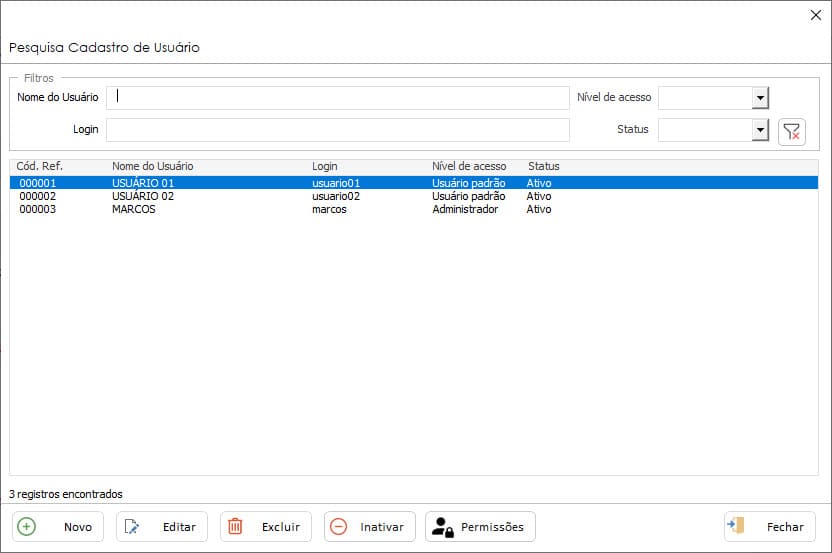The height and width of the screenshot is (553, 832).
Task: Click Ativo status in USUÁRIO 01 row
Action: coord(539,183)
